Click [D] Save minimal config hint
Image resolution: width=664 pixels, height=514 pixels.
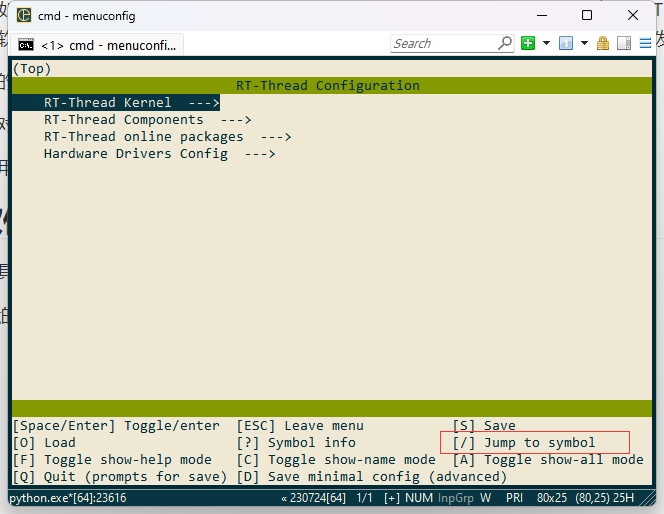tap(372, 477)
